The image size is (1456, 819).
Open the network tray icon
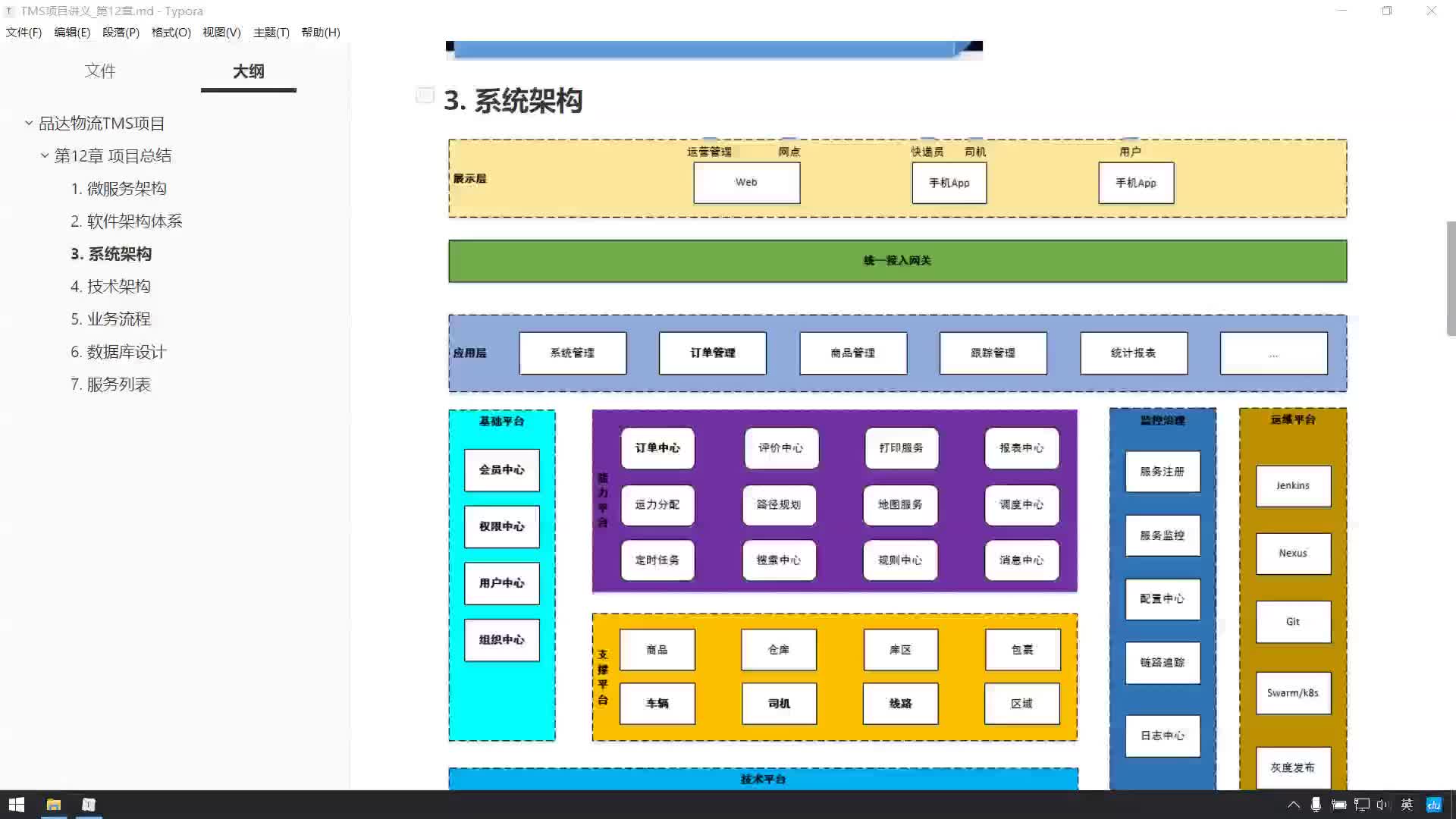pyautogui.click(x=1362, y=805)
